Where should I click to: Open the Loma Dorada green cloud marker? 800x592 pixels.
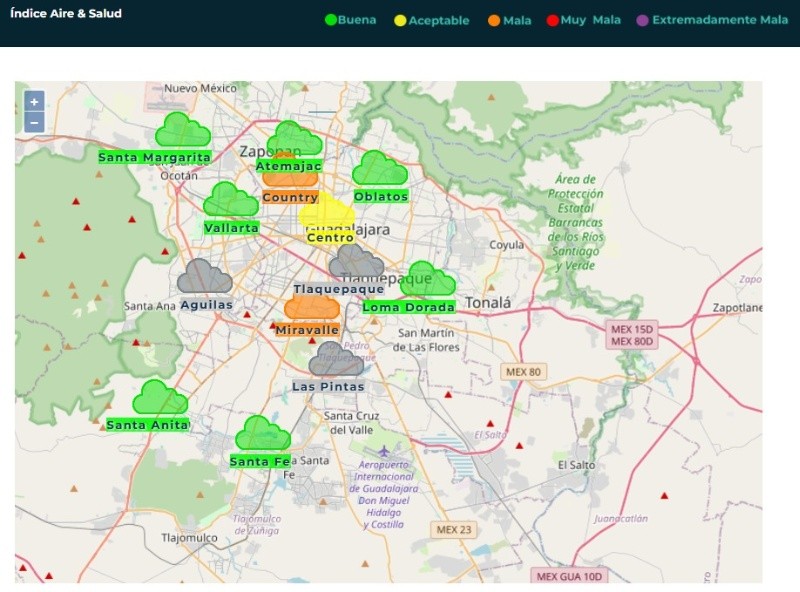pos(428,280)
